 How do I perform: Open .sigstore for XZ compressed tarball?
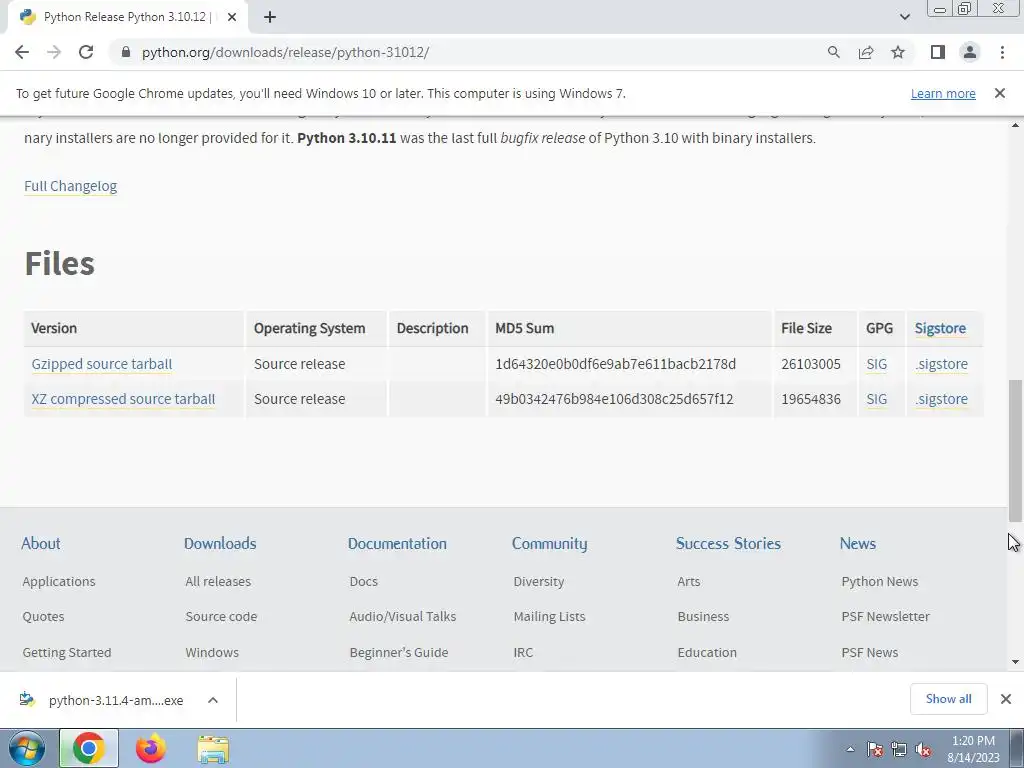point(941,399)
